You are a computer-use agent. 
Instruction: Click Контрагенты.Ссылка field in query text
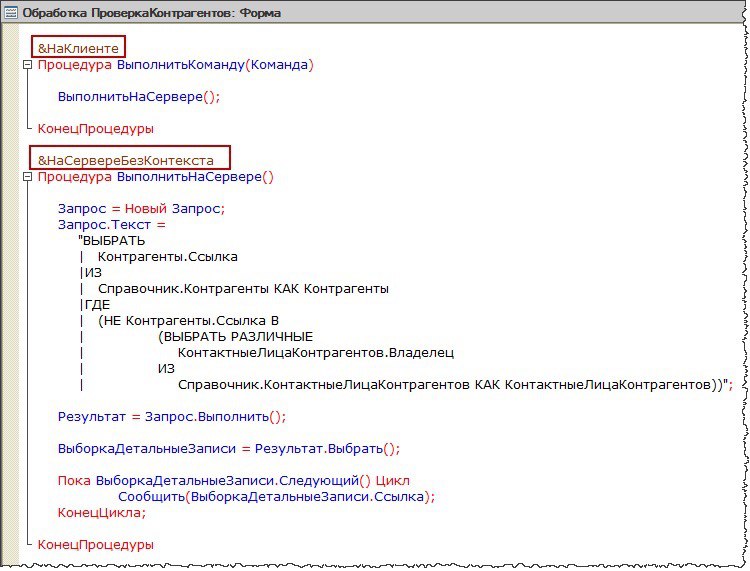coord(167,257)
